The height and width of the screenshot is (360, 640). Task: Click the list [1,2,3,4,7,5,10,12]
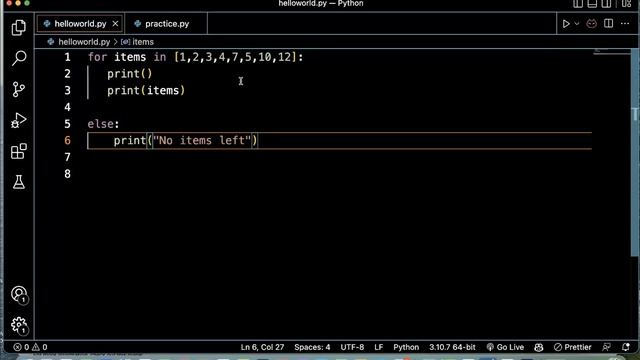235,57
